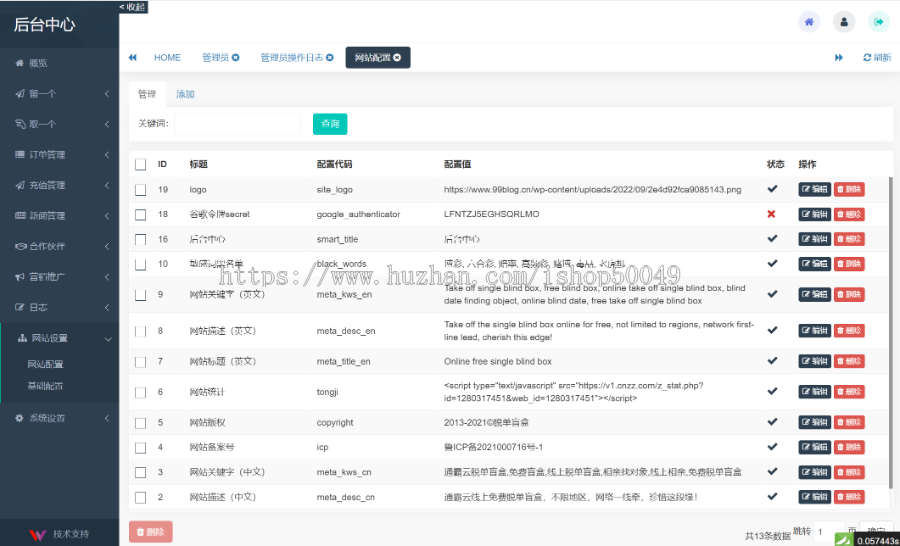Delete the black_words row
The width and height of the screenshot is (900, 546).
tap(849, 264)
